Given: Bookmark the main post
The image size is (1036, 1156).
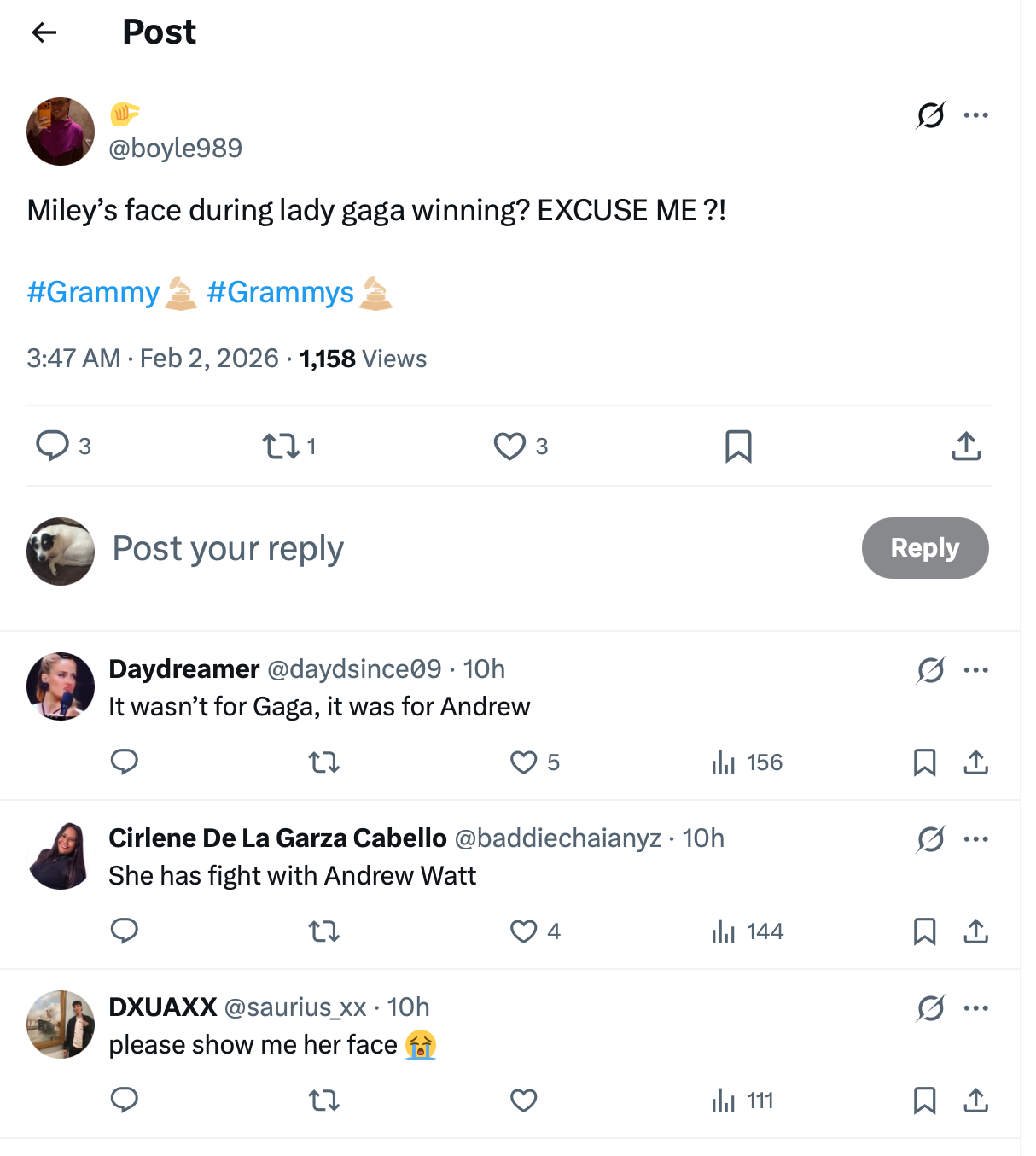Looking at the screenshot, I should pyautogui.click(x=738, y=446).
